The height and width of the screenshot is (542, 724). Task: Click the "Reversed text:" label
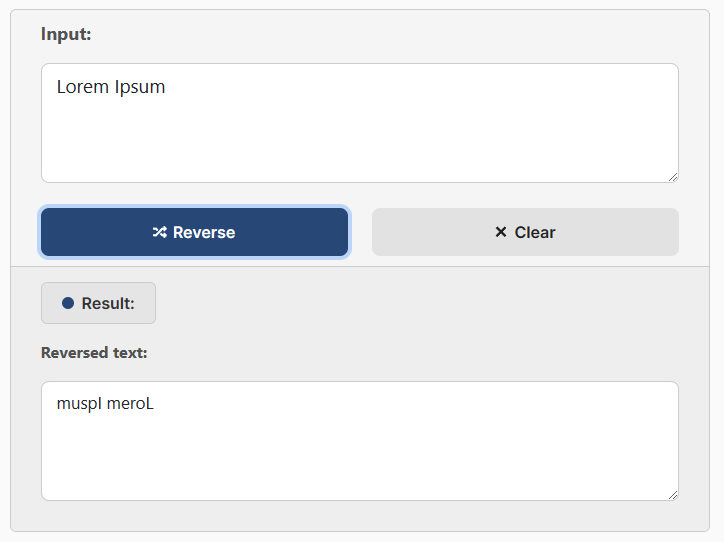click(x=94, y=353)
